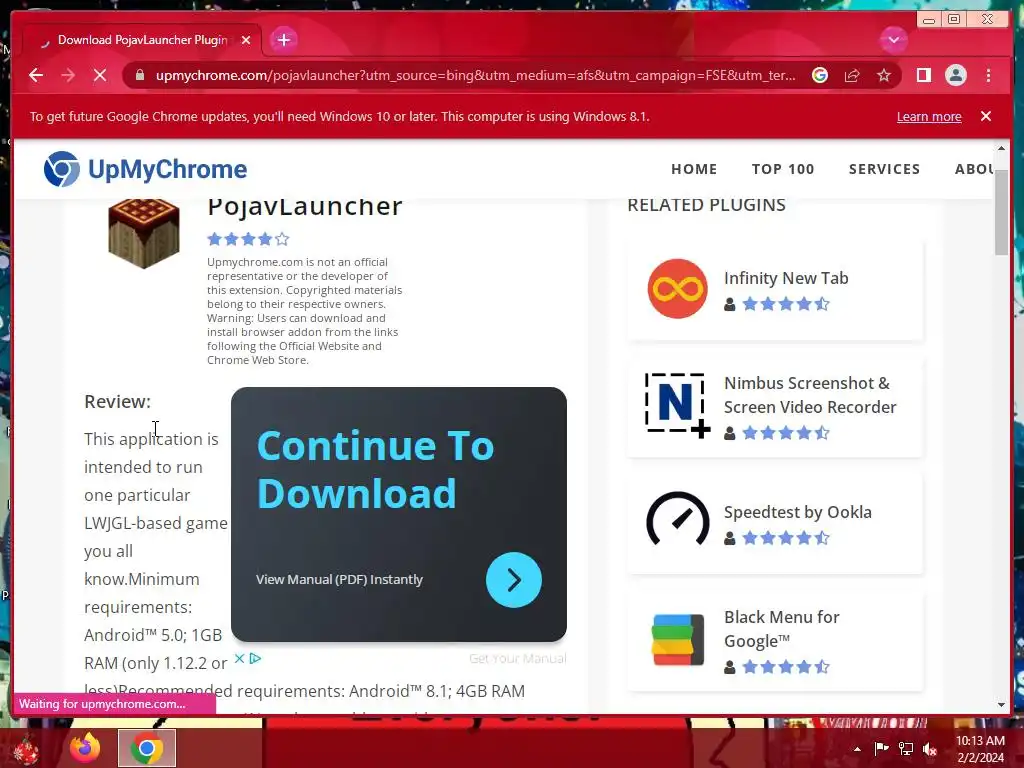
Task: Click View Manual (PDF) Instantly text
Action: (339, 579)
